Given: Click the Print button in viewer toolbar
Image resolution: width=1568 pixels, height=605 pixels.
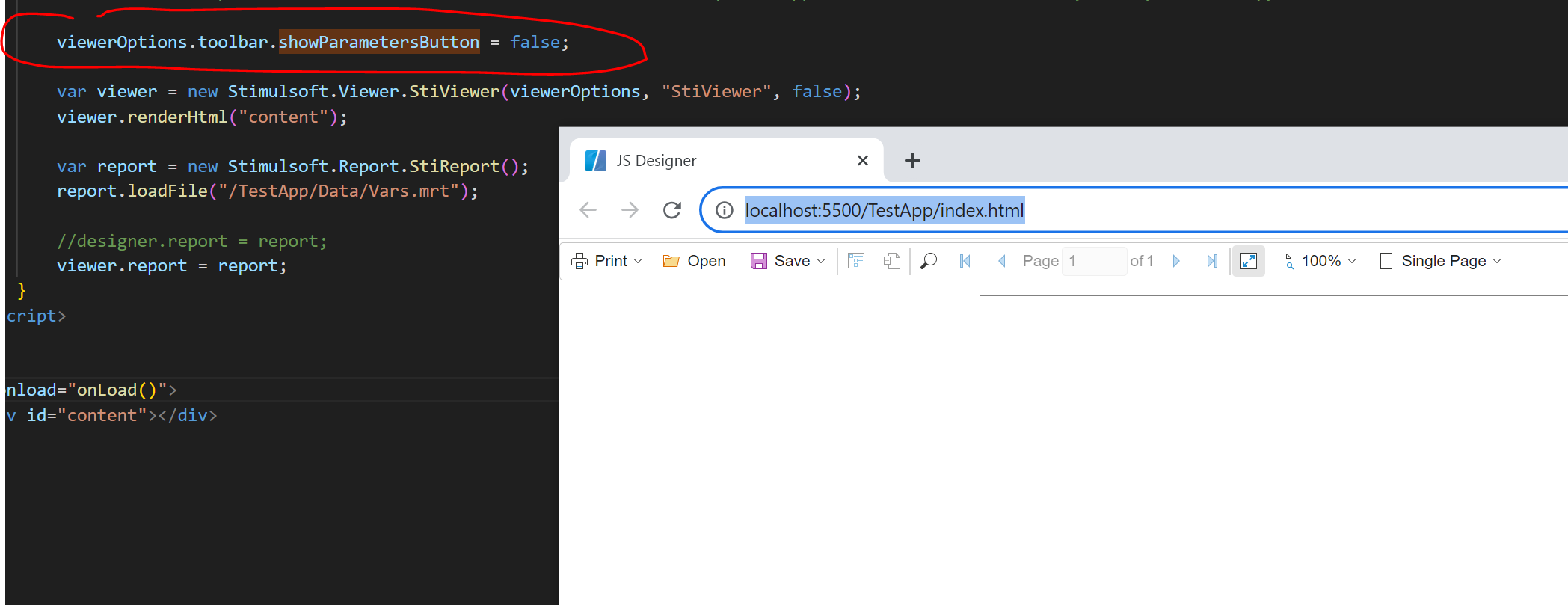Looking at the screenshot, I should [x=606, y=261].
